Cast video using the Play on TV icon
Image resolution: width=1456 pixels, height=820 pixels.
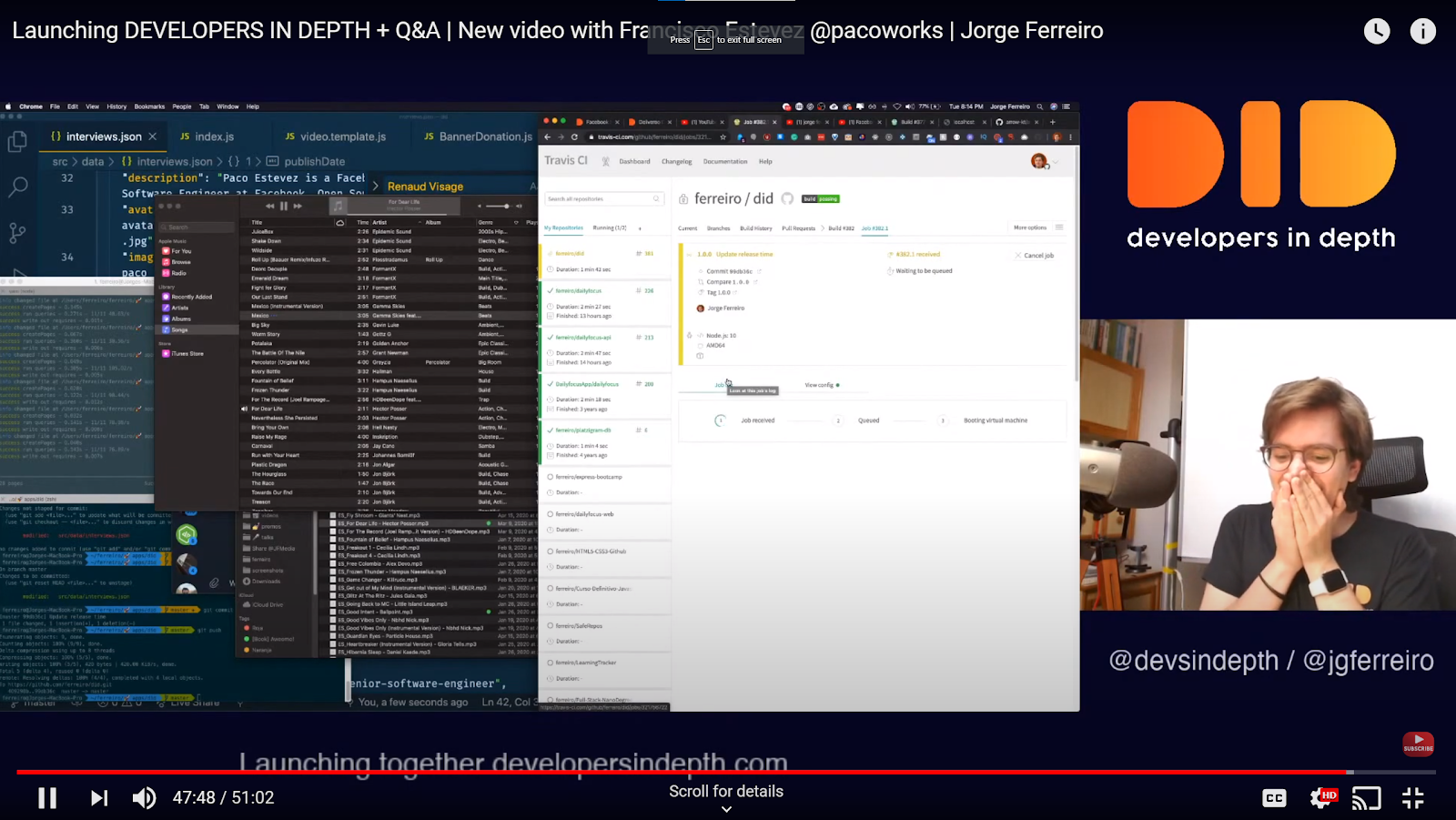1366,798
